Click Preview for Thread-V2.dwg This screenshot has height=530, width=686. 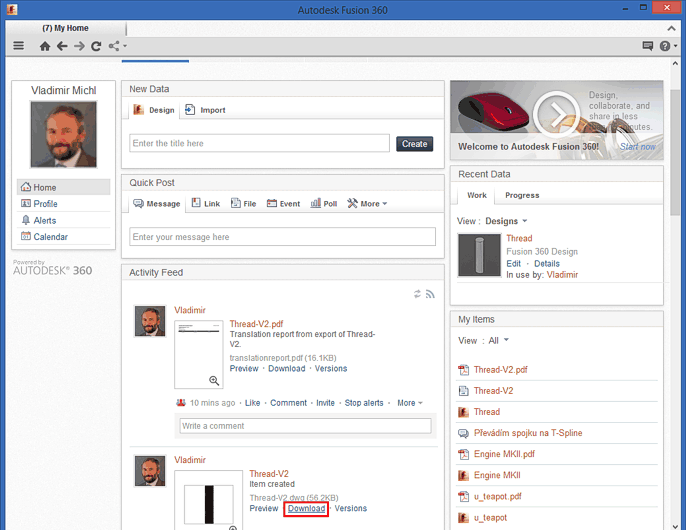coord(263,508)
